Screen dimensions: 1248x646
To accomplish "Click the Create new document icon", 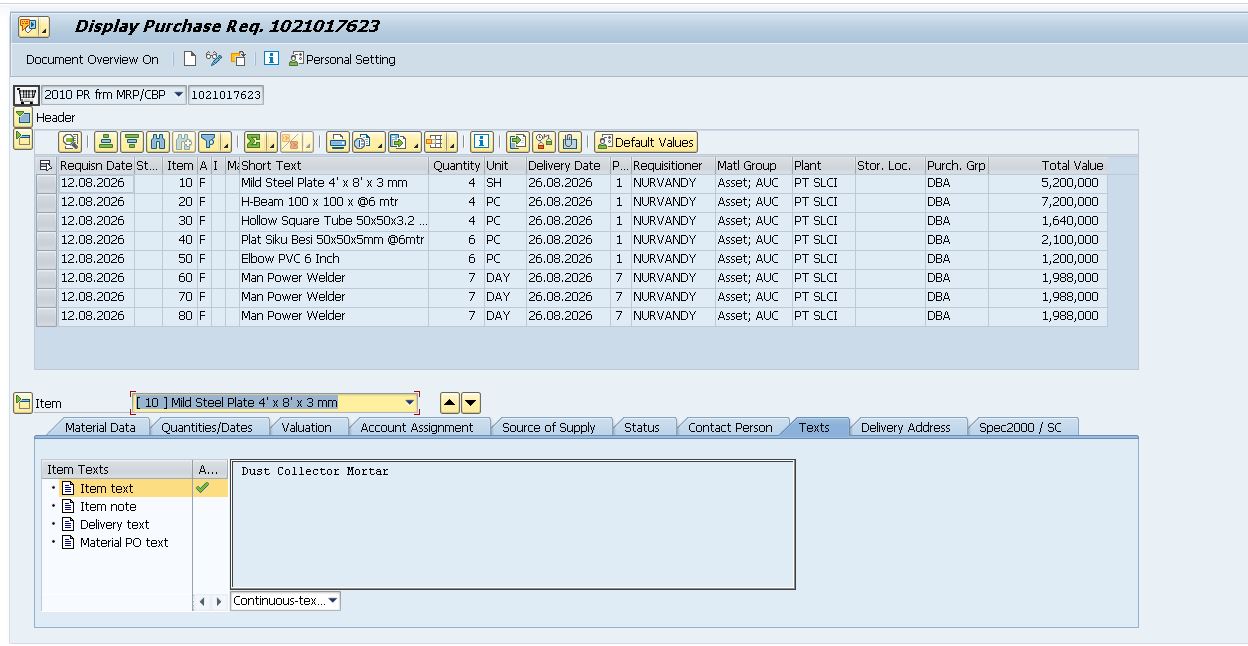I will [x=190, y=59].
